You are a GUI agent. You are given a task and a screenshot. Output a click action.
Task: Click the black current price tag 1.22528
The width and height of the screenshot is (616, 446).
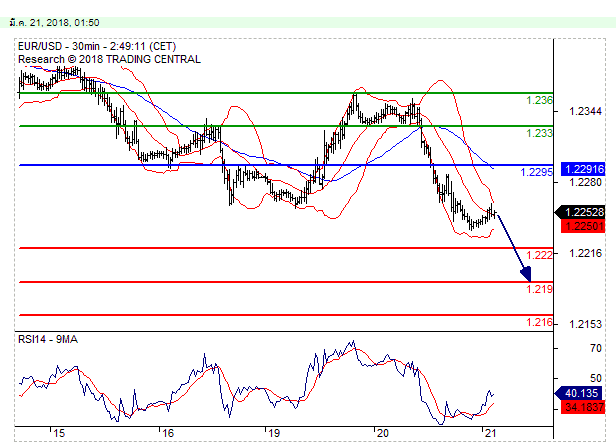click(580, 212)
